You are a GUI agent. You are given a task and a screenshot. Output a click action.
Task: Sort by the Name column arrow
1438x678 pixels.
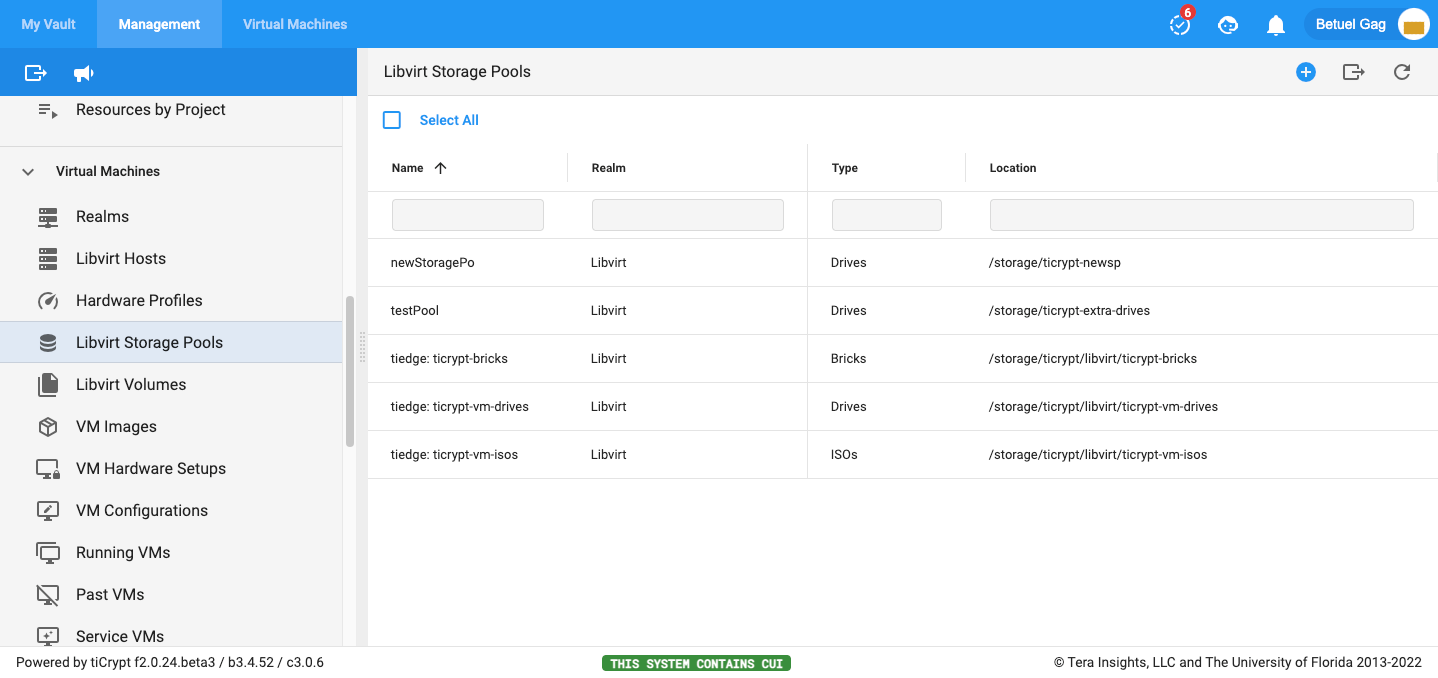click(440, 168)
